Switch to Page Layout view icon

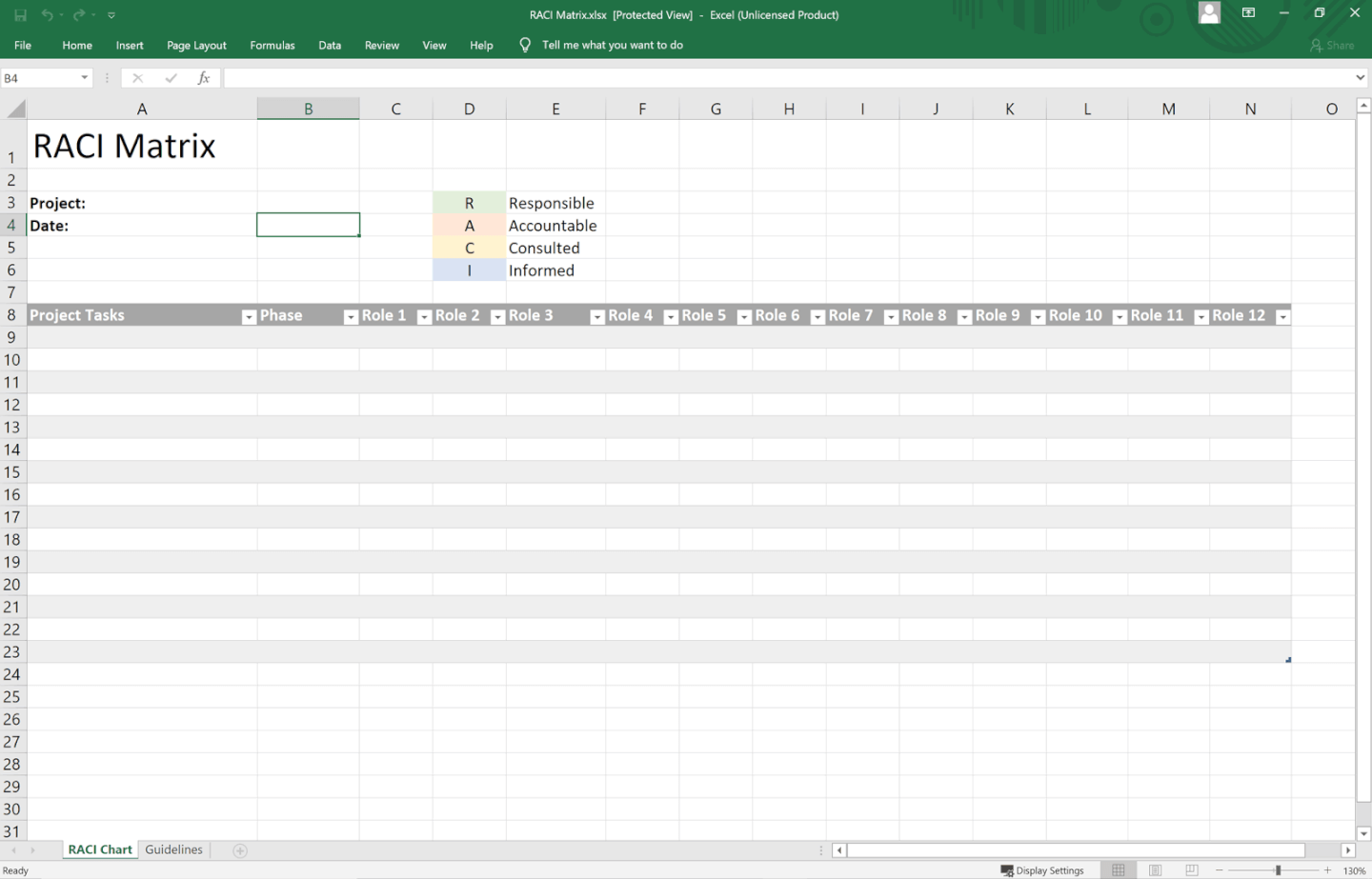1155,870
